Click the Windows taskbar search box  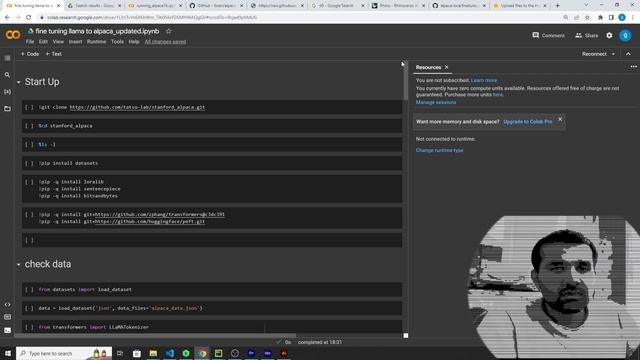[x=64, y=353]
